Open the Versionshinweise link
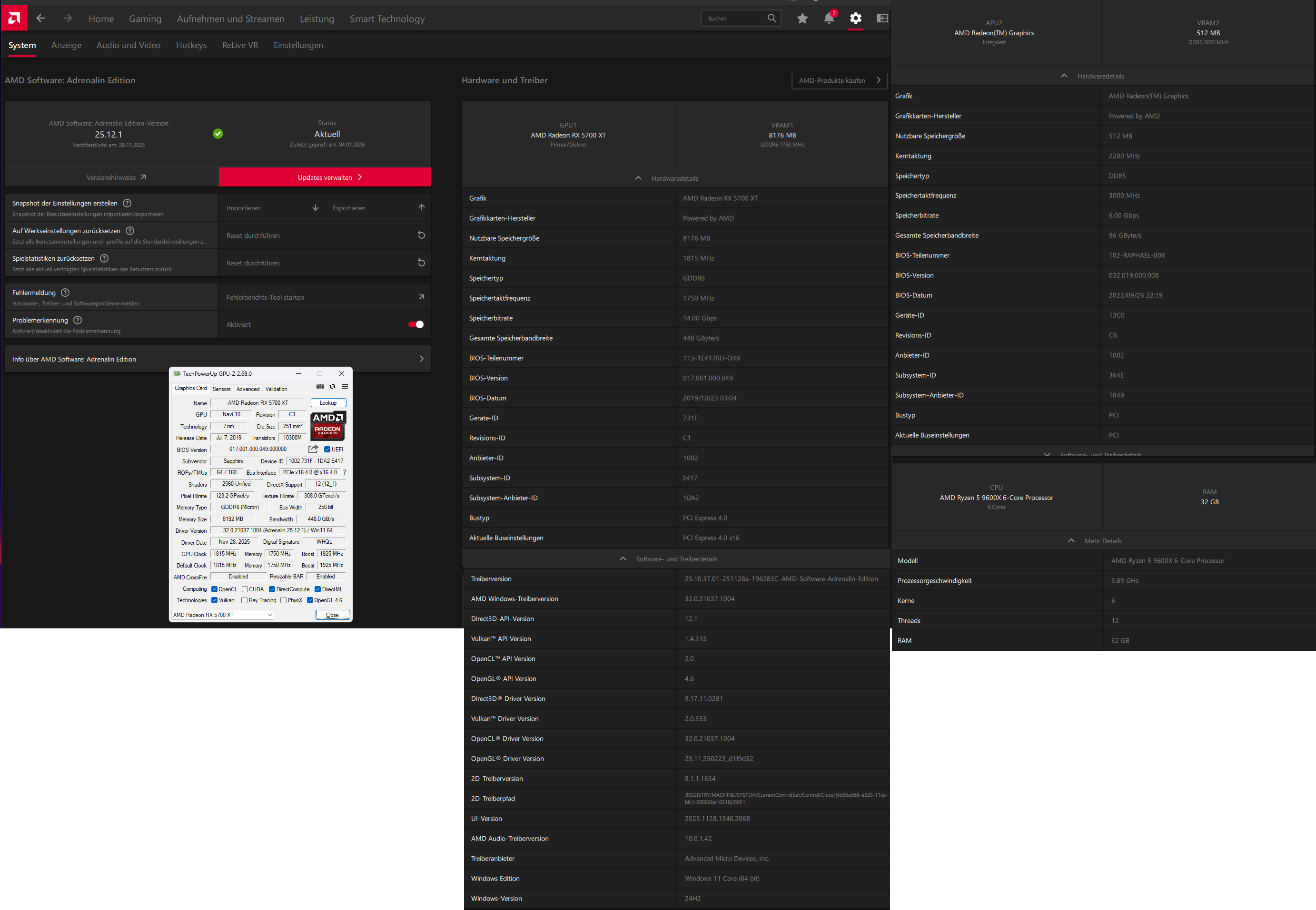The height and width of the screenshot is (910, 1316). pyautogui.click(x=116, y=177)
